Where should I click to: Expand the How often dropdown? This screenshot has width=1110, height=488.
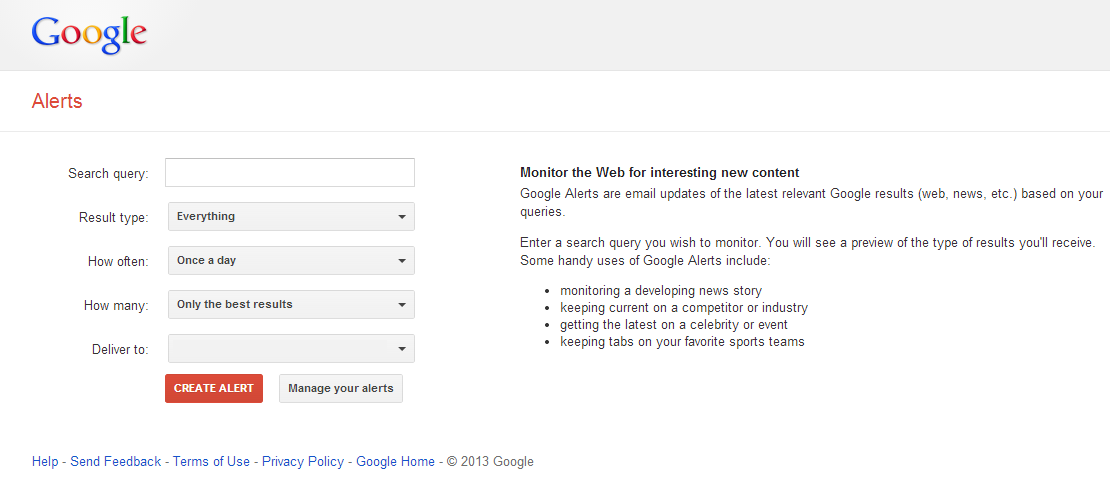coord(291,261)
